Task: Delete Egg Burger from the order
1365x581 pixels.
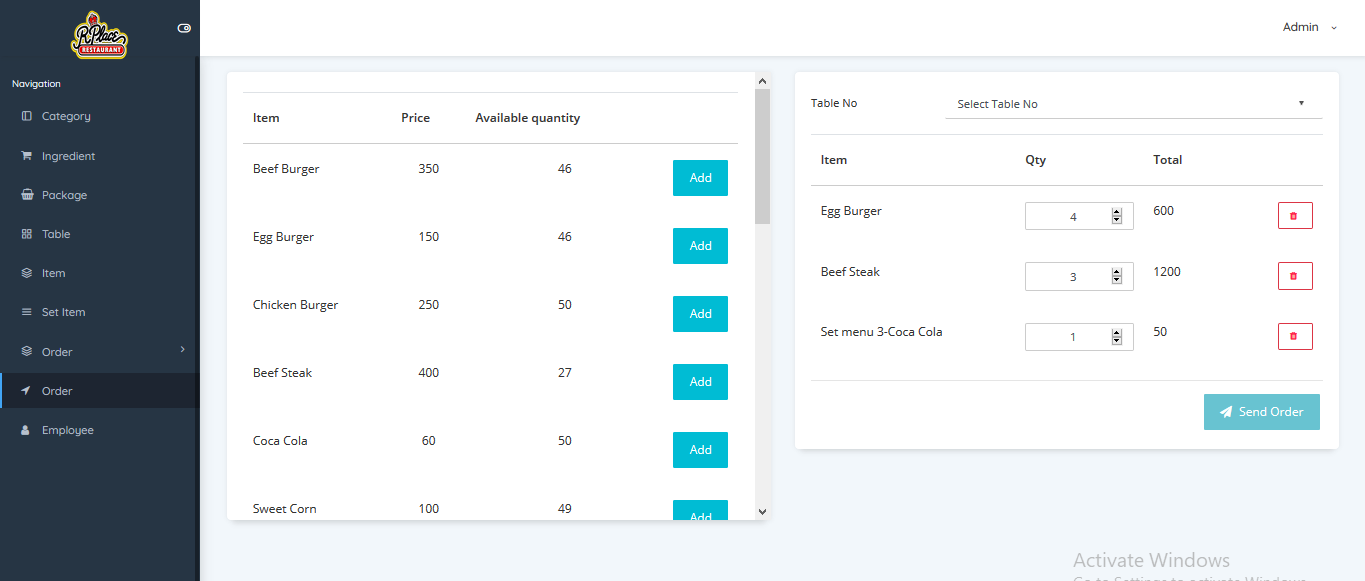Action: 1294,216
